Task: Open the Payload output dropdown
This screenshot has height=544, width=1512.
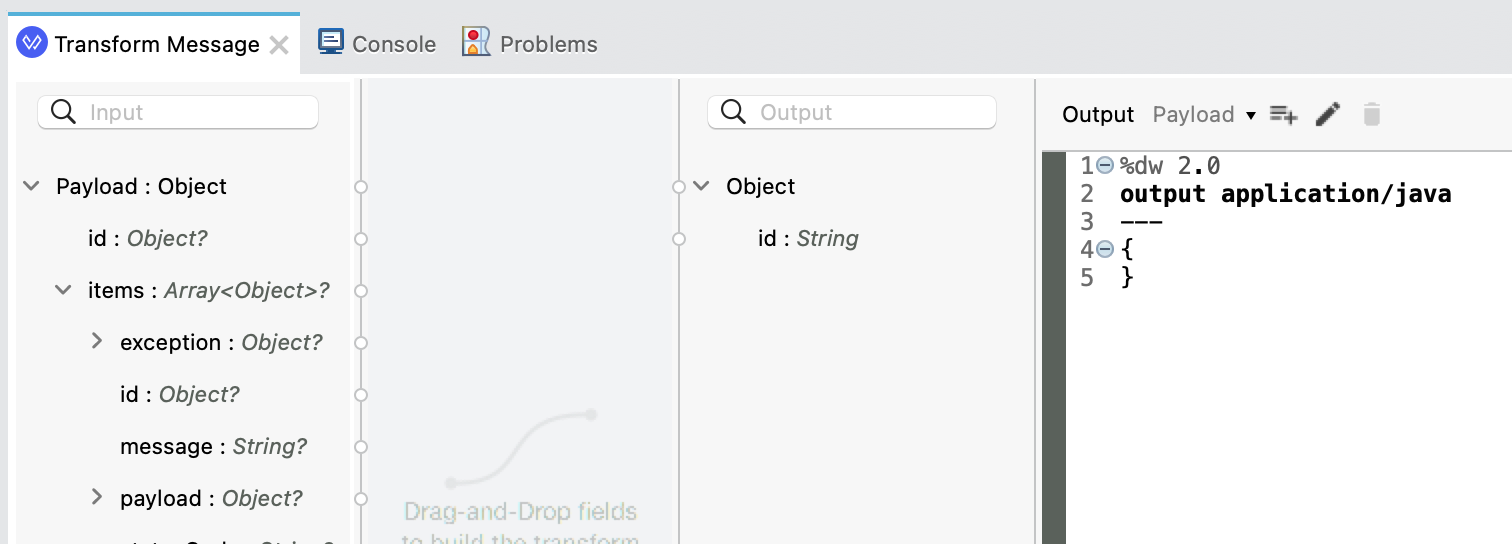Action: pos(1204,115)
